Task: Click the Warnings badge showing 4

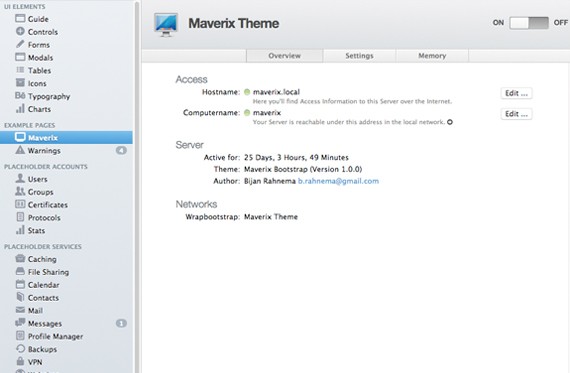Action: 121,150
